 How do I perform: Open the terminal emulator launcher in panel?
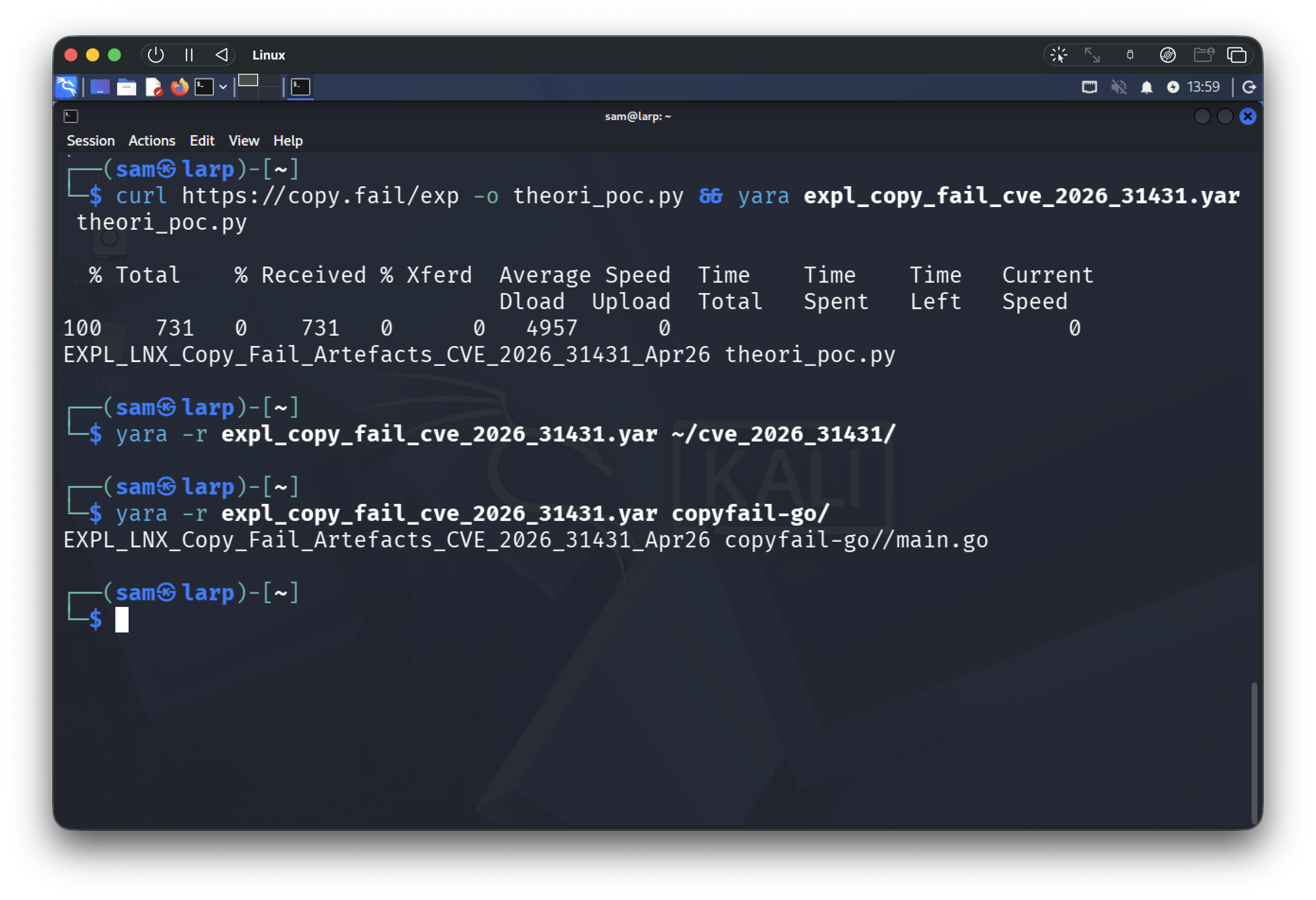[x=204, y=87]
